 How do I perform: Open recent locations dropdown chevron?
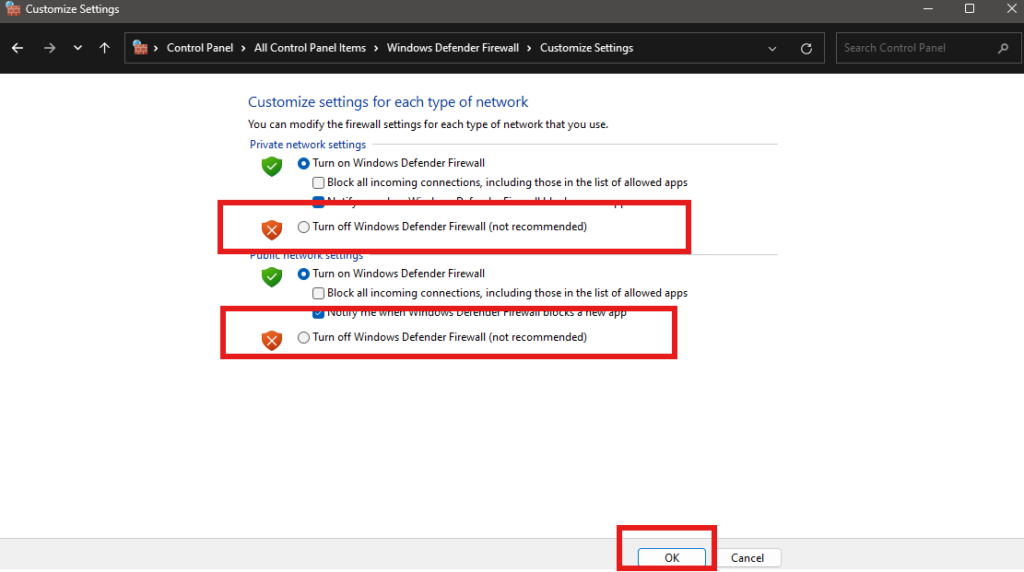click(78, 48)
